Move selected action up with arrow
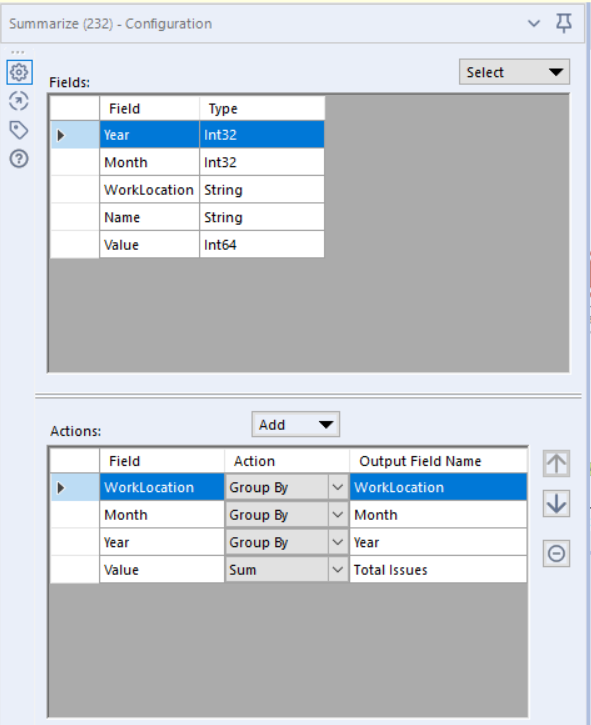 tap(556, 463)
